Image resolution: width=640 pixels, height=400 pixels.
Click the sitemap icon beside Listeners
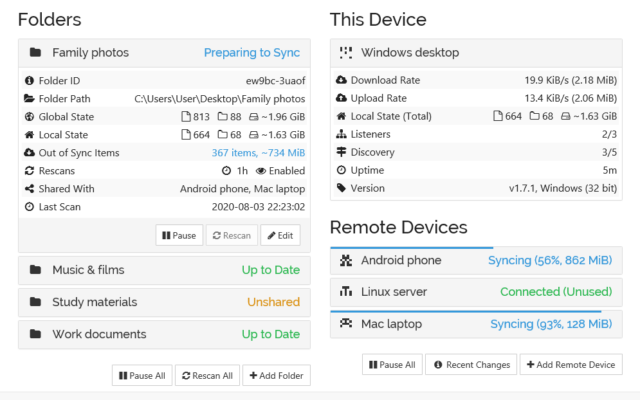coord(341,134)
